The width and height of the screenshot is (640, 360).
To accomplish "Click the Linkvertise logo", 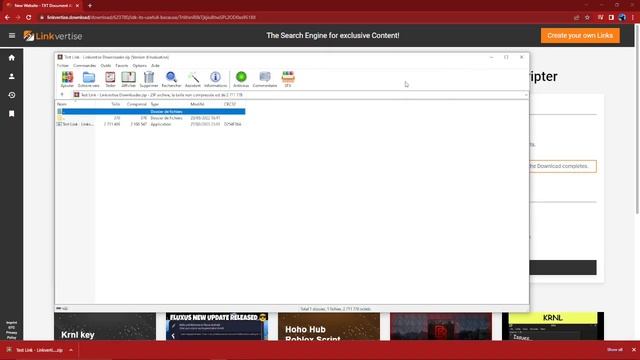I will 53,36.
